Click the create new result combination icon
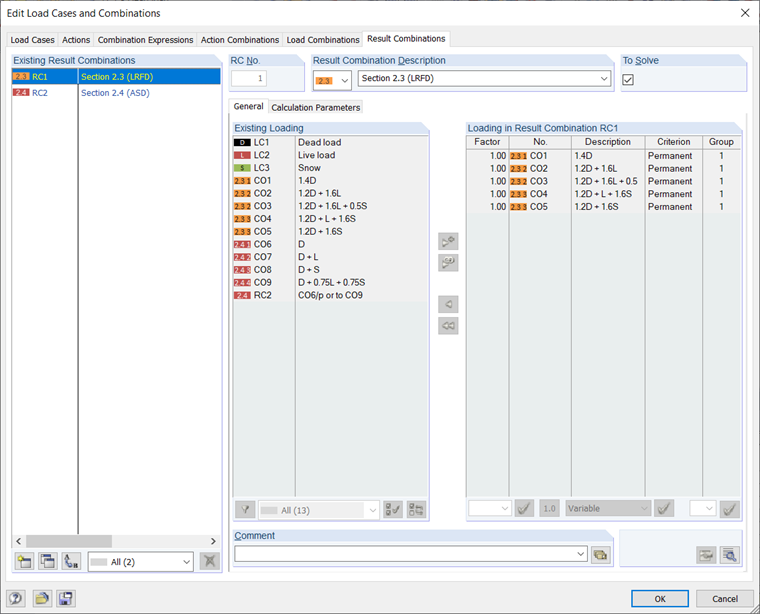 24,562
